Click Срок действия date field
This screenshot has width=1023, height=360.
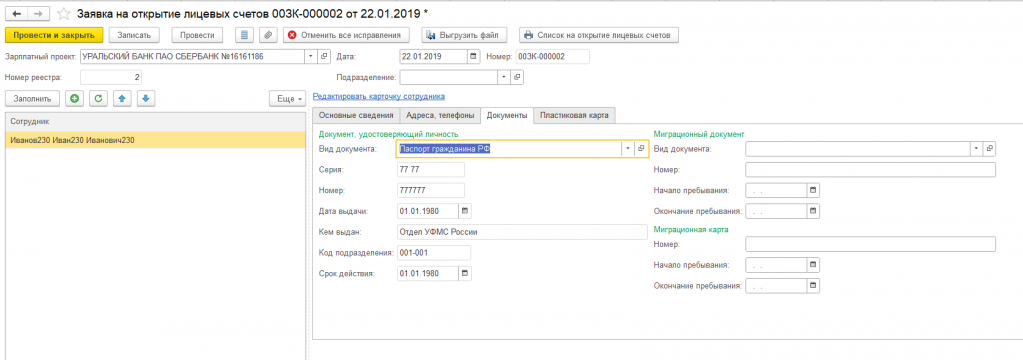[427, 273]
